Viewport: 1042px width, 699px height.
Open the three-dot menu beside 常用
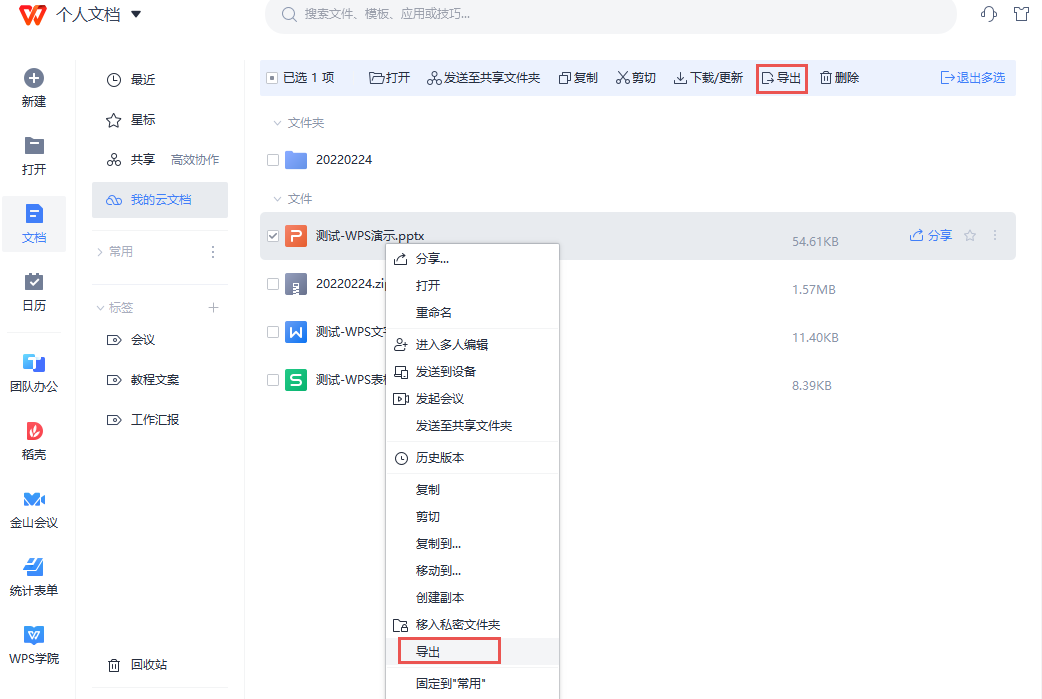pos(213,252)
